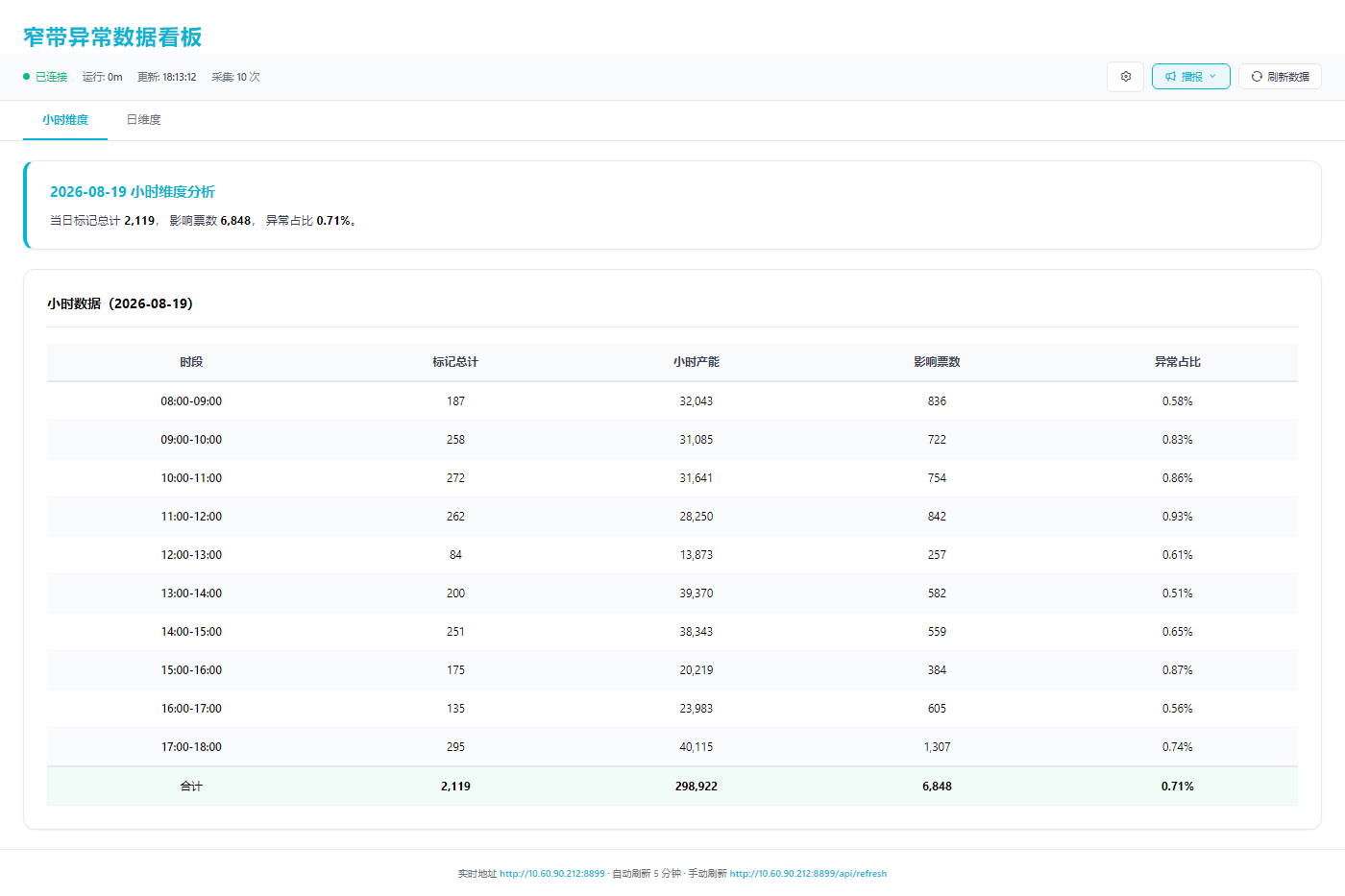1345x896 pixels.
Task: Click the 更新: 18:13:12 timestamp
Action: click(x=167, y=77)
